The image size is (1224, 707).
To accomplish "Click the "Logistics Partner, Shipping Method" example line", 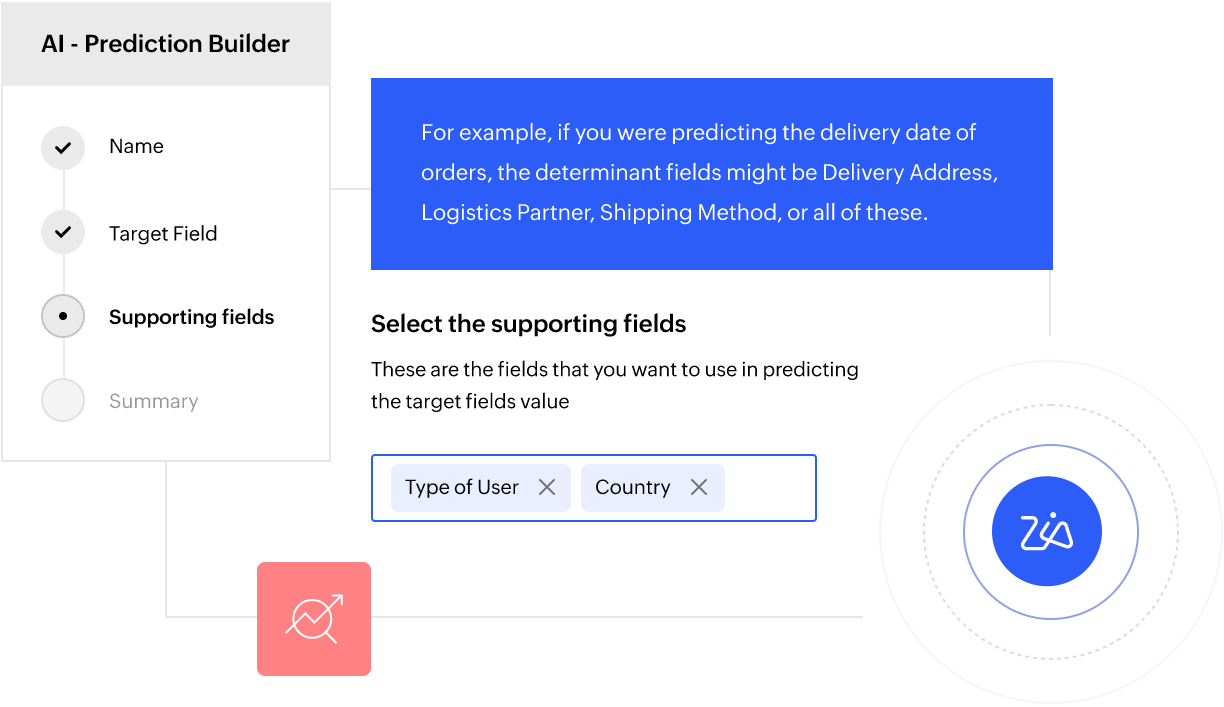I will coord(674,213).
